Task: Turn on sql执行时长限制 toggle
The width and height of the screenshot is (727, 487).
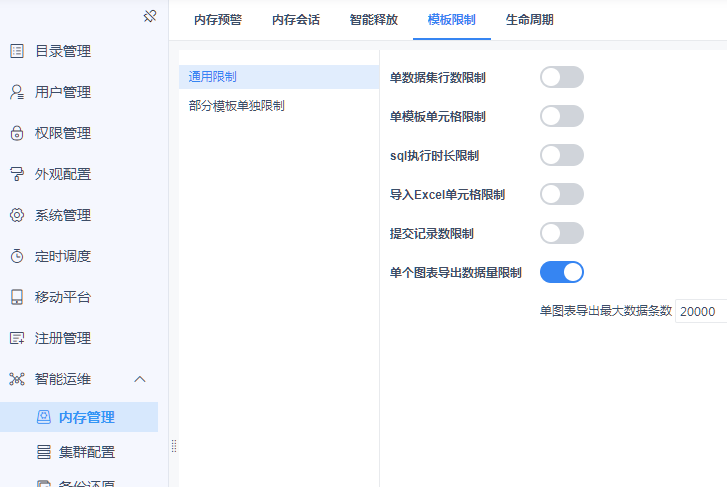Action: tap(561, 155)
